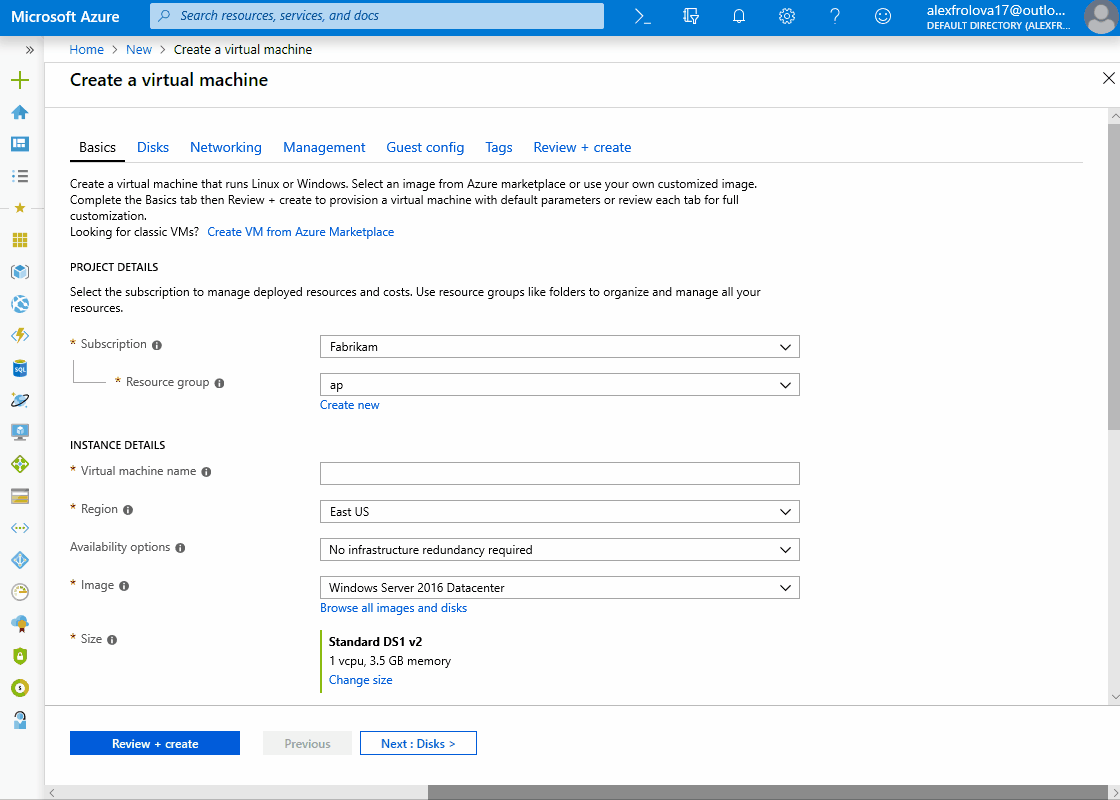
Task: Open Directory and subscription filter icon
Action: pos(691,16)
